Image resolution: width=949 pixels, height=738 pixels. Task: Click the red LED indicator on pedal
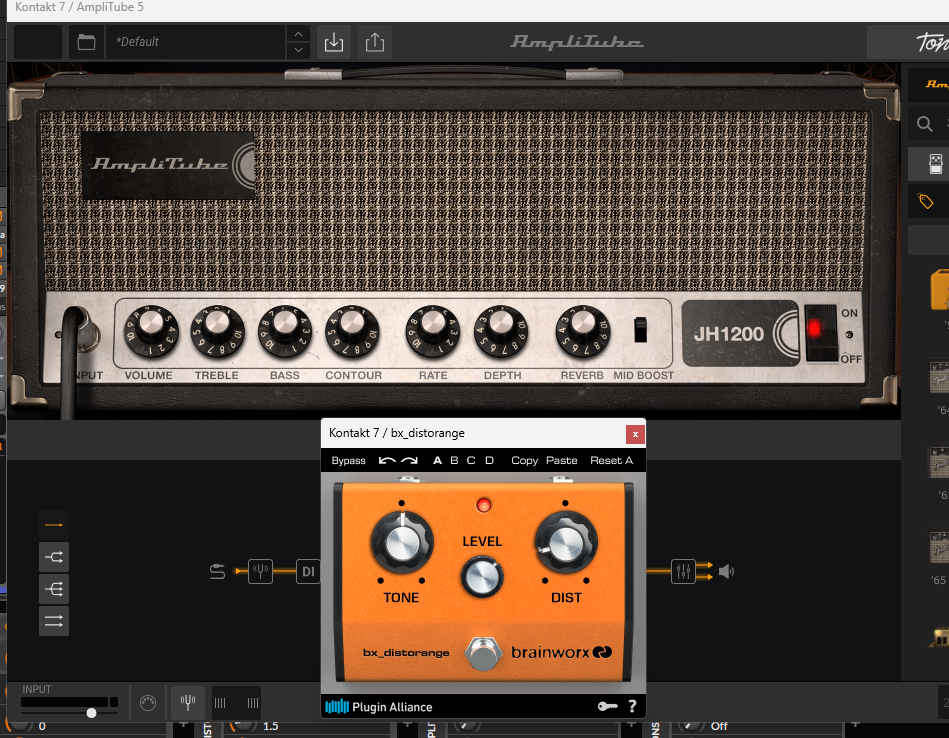484,505
